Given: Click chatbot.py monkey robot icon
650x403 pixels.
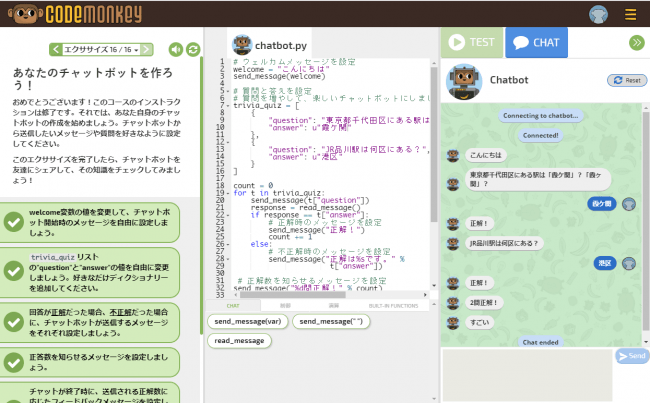Looking at the screenshot, I should point(242,45).
